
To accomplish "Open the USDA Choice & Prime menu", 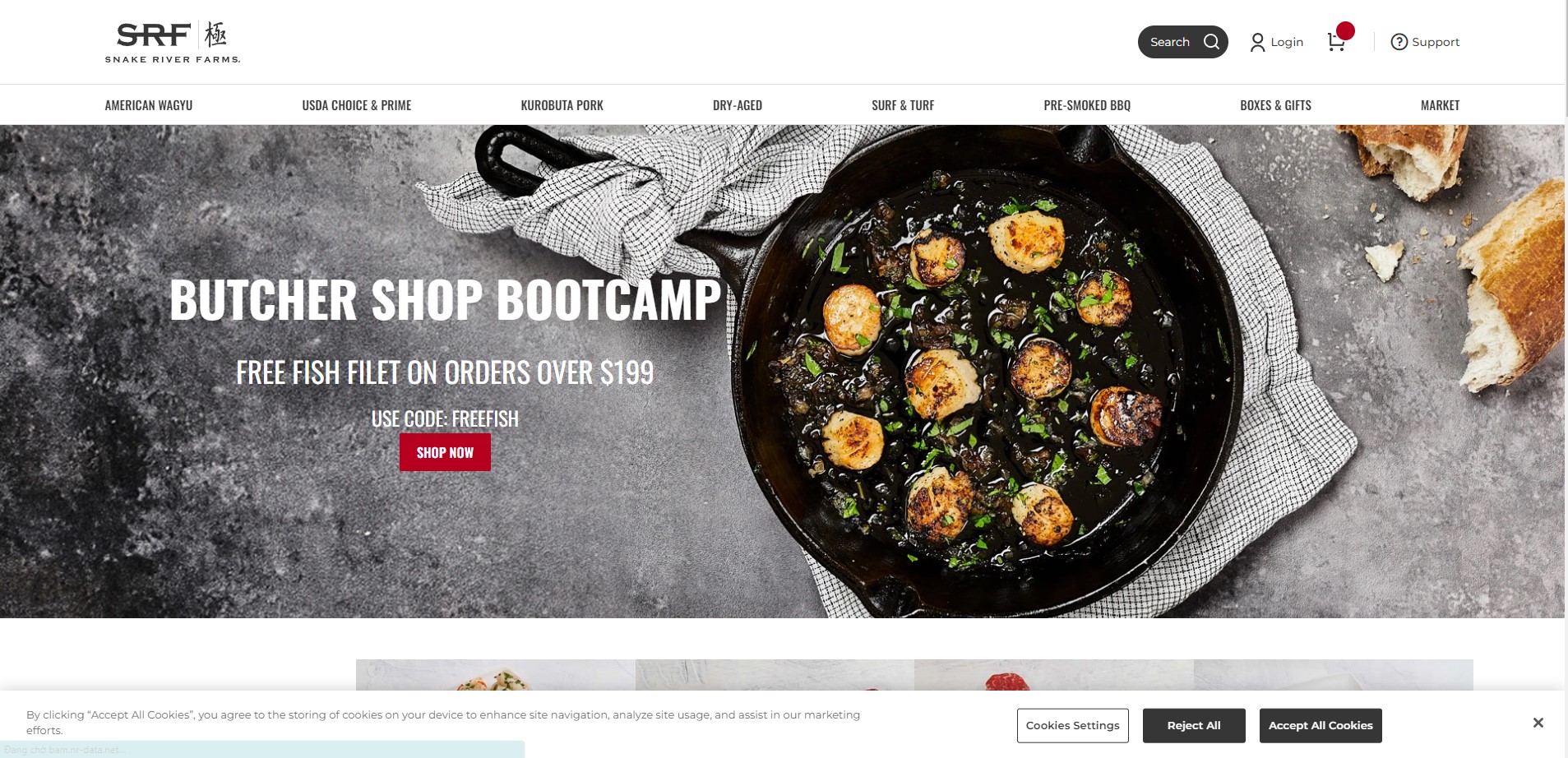I will pos(357,105).
